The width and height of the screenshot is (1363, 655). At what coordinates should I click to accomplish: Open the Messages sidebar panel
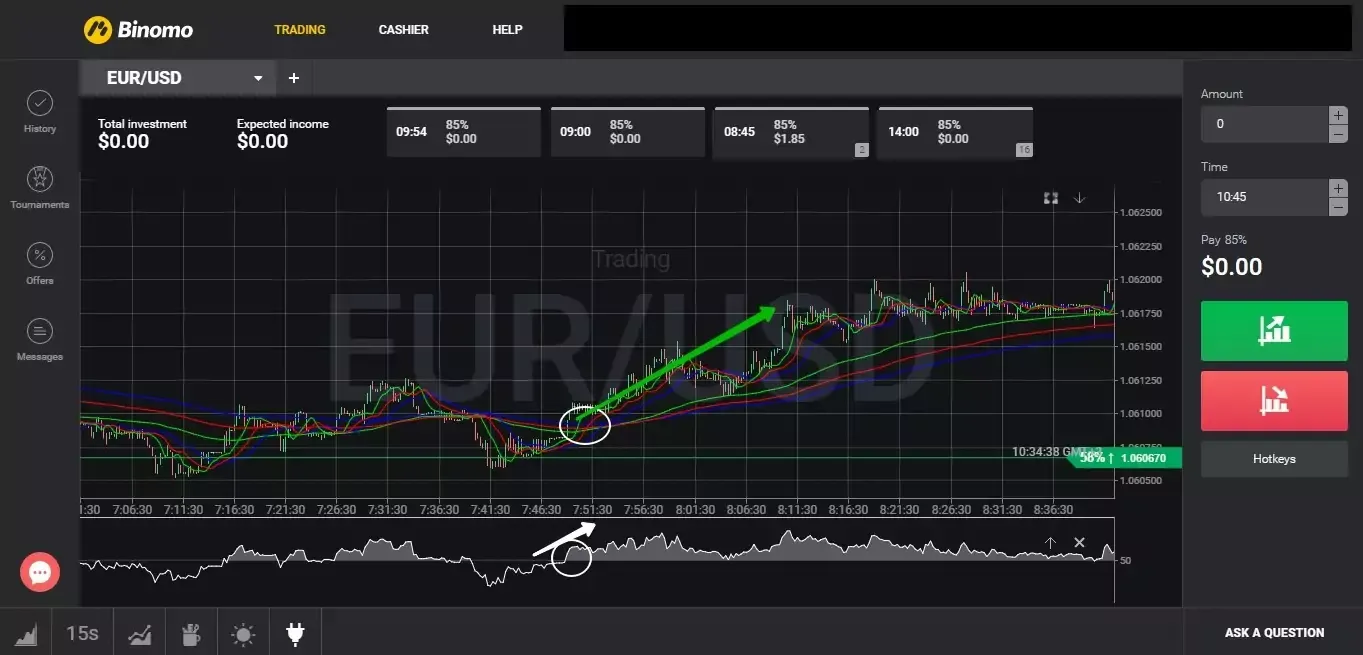(40, 340)
